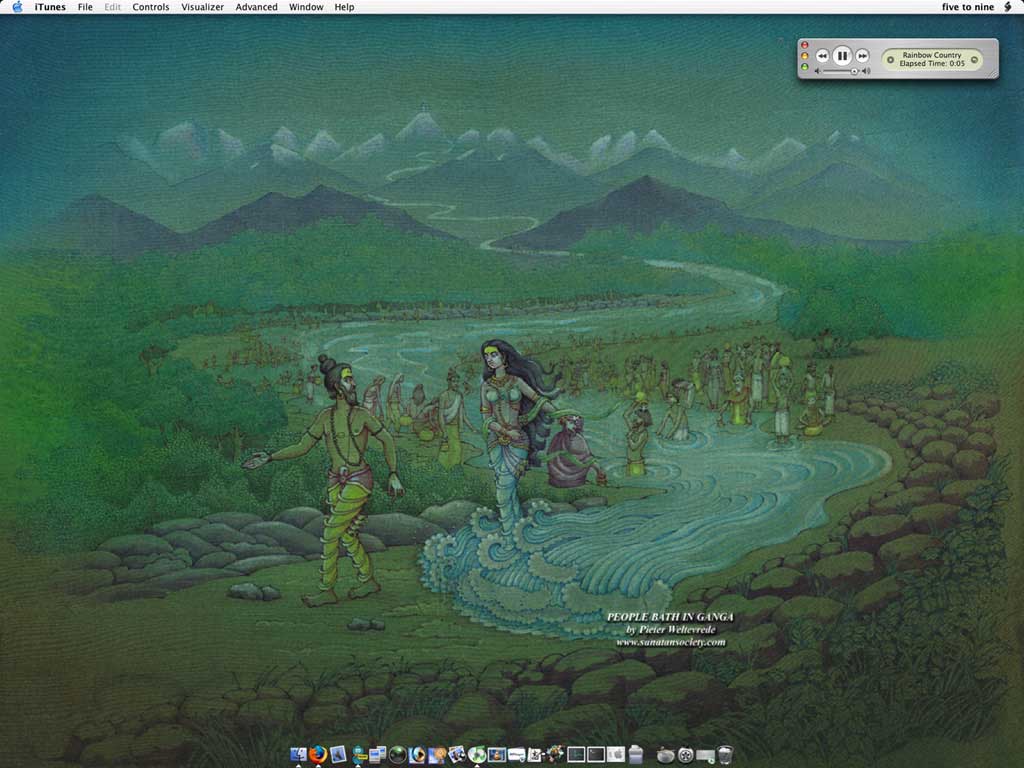The image size is (1024, 768).
Task: Open the Window menu
Action: (x=306, y=7)
